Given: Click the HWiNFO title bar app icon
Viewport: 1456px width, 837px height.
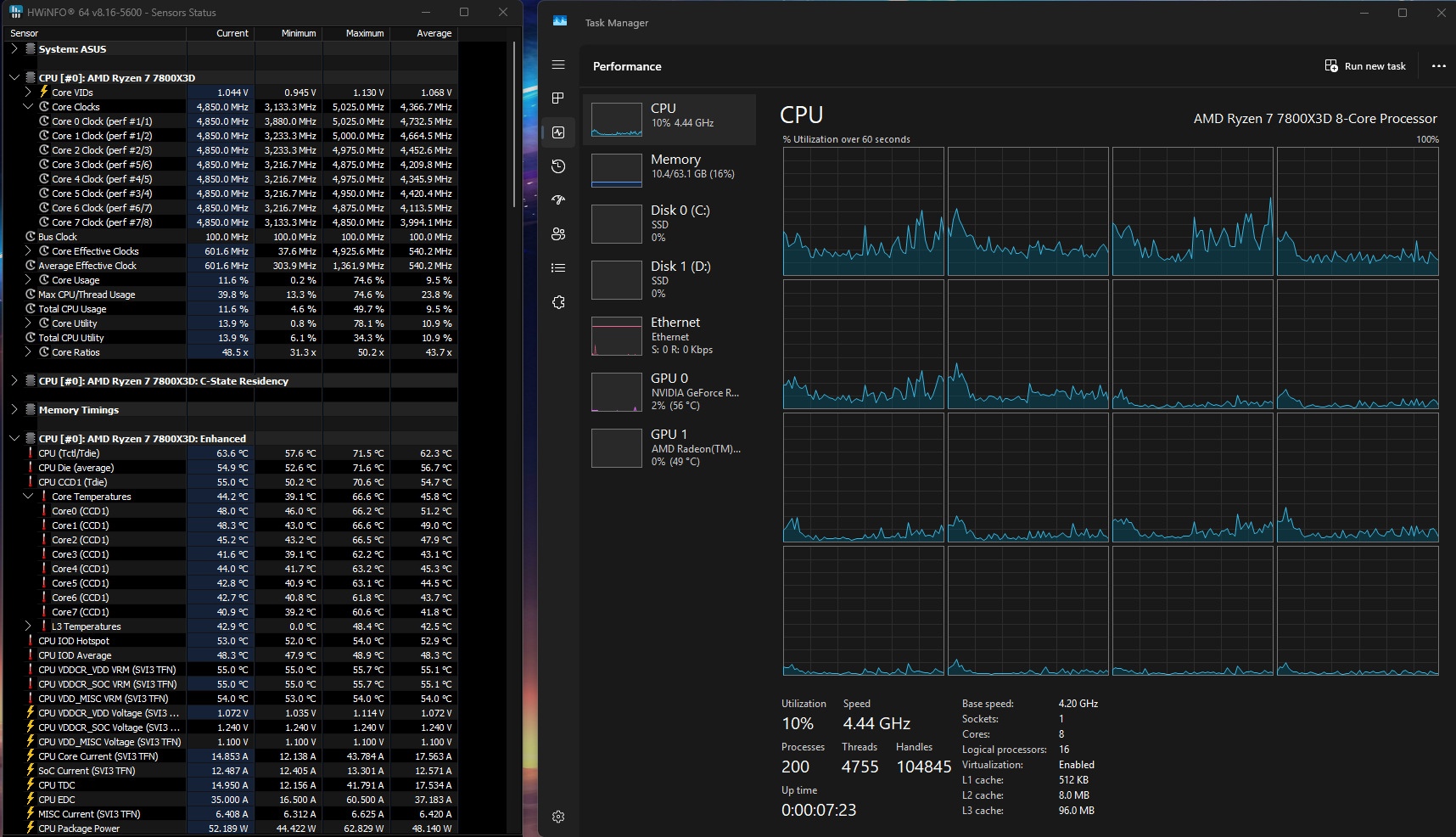Looking at the screenshot, I should [16, 12].
